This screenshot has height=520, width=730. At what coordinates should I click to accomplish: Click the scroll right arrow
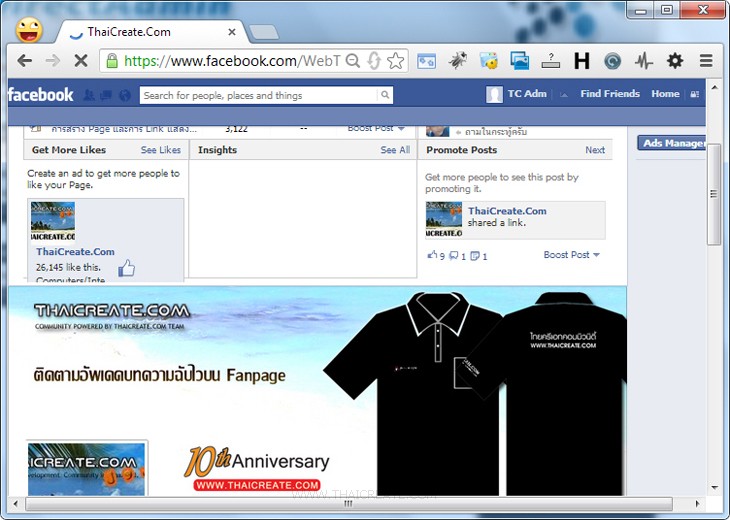(697, 503)
